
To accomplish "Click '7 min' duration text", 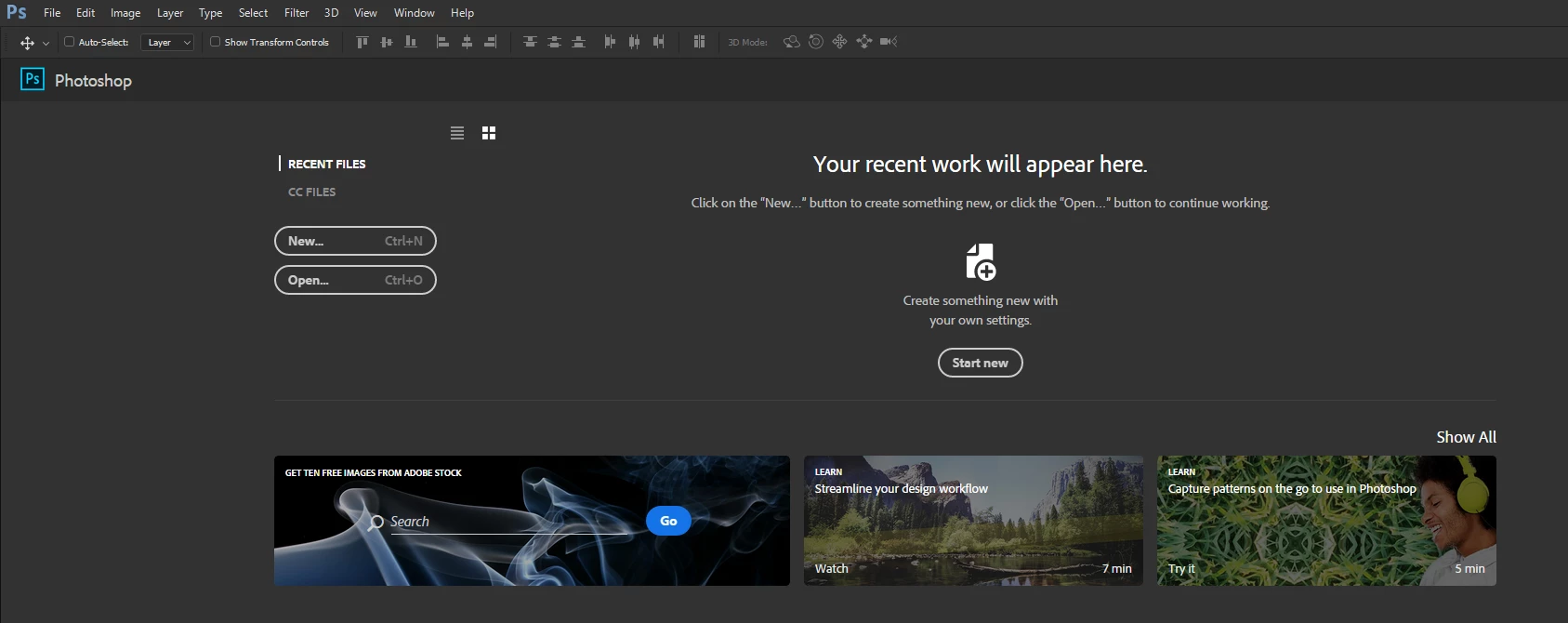I will [1117, 569].
